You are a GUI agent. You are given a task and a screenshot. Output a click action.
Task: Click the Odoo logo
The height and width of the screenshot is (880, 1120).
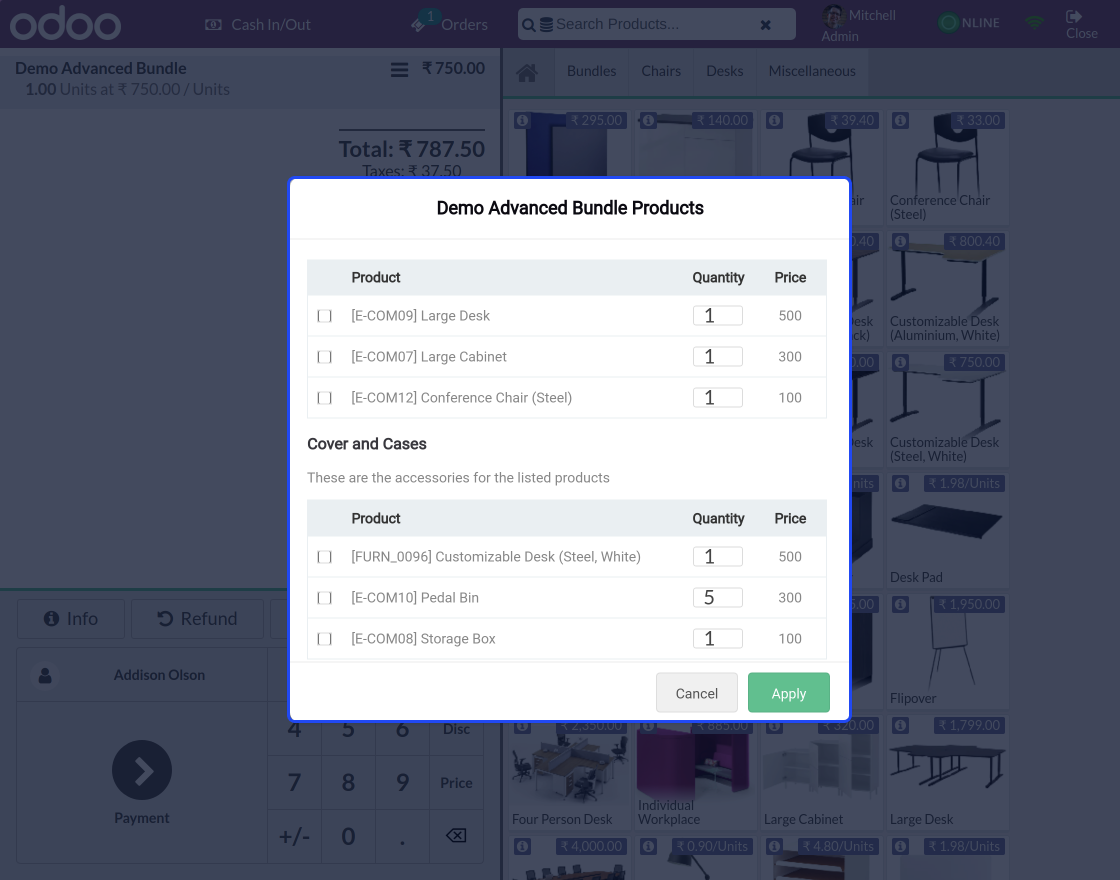pyautogui.click(x=65, y=24)
